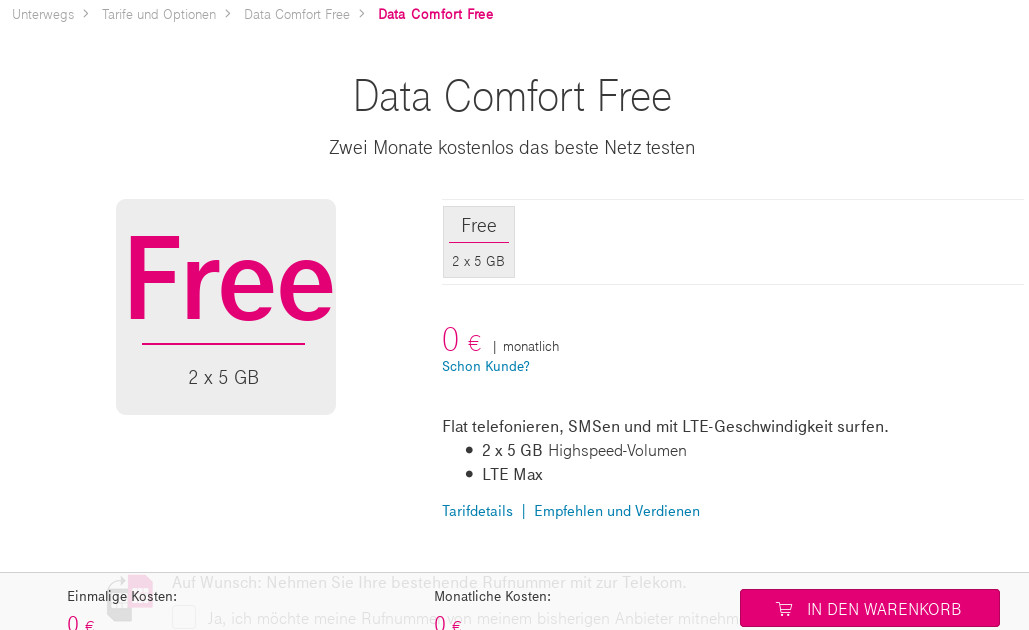This screenshot has width=1029, height=630.
Task: Add the tariff via IN DEN WARENKORB
Action: (x=869, y=609)
